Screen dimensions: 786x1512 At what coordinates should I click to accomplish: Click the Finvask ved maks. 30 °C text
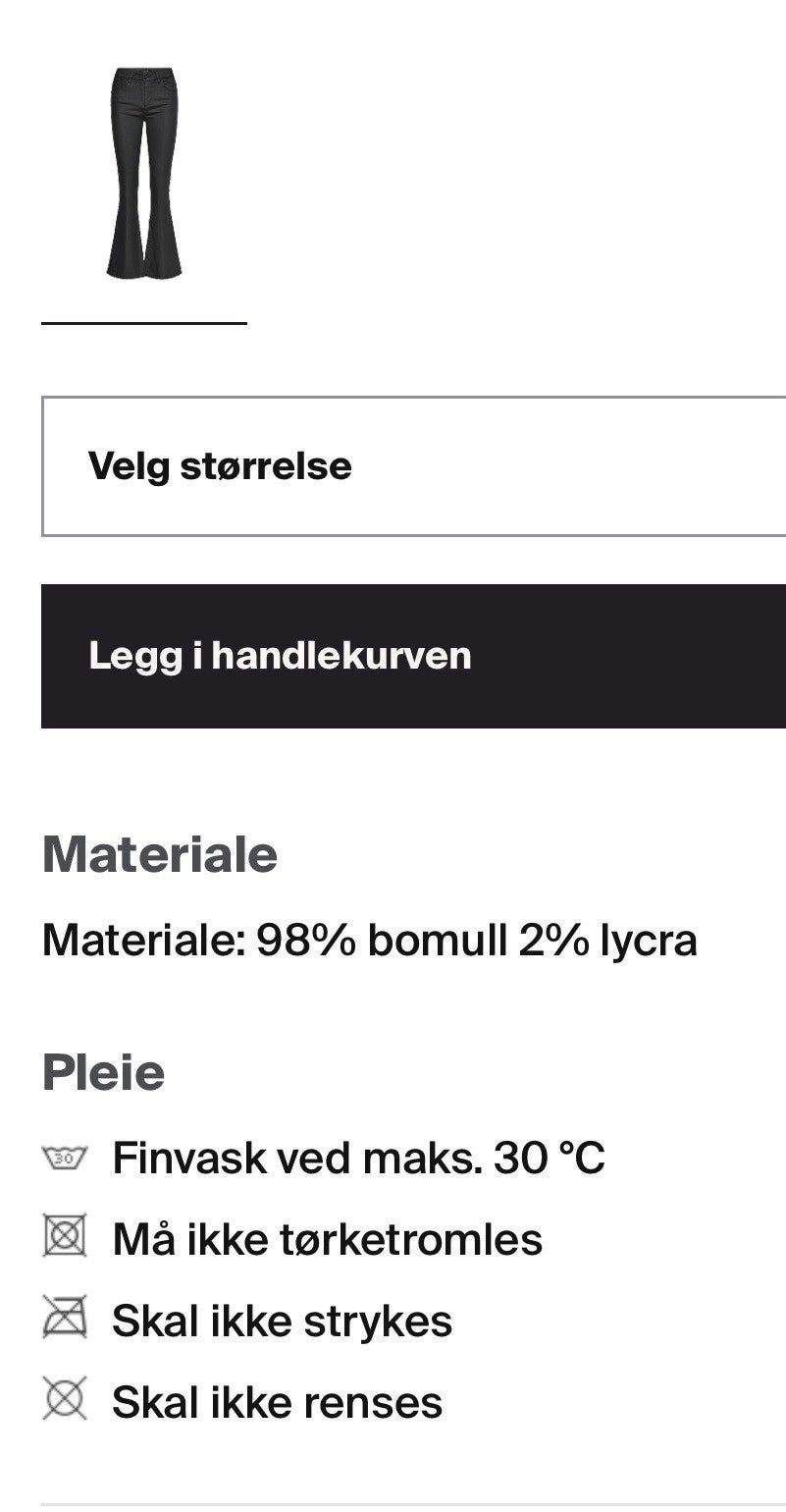pyautogui.click(x=358, y=1158)
